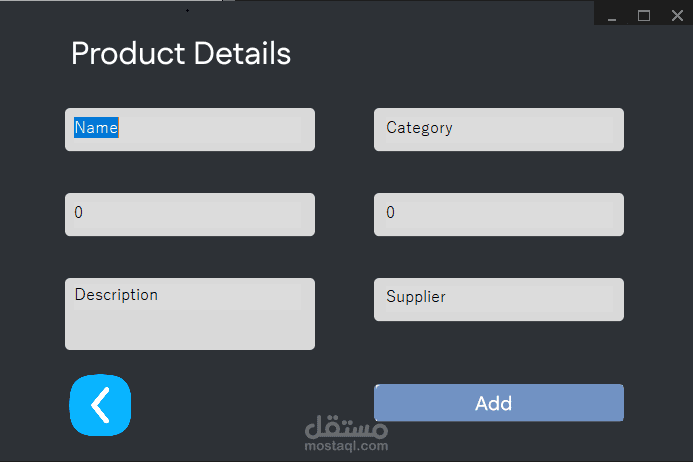Click the empty lower part of the Description box

190,330
